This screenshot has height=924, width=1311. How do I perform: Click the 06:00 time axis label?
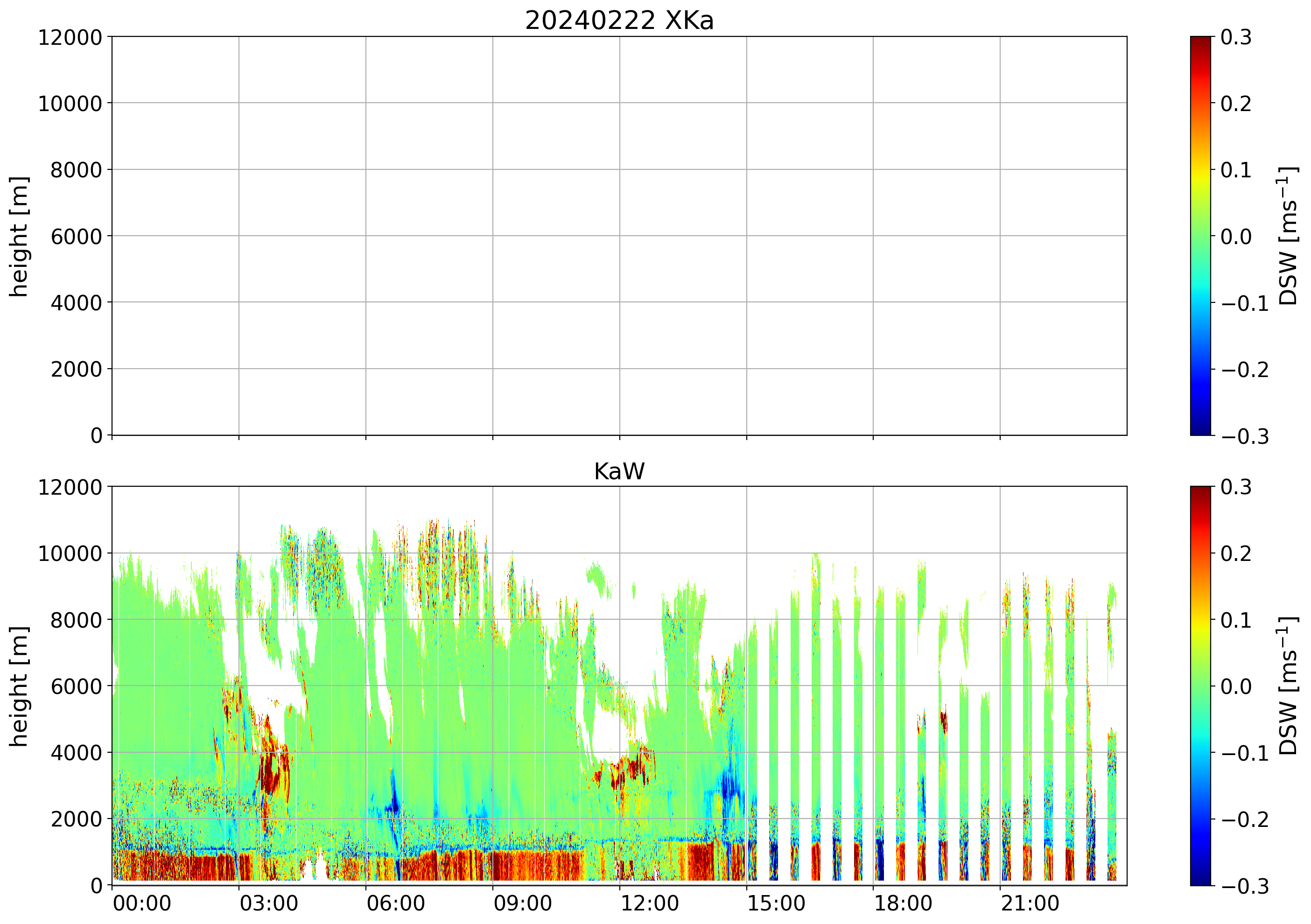(x=395, y=904)
